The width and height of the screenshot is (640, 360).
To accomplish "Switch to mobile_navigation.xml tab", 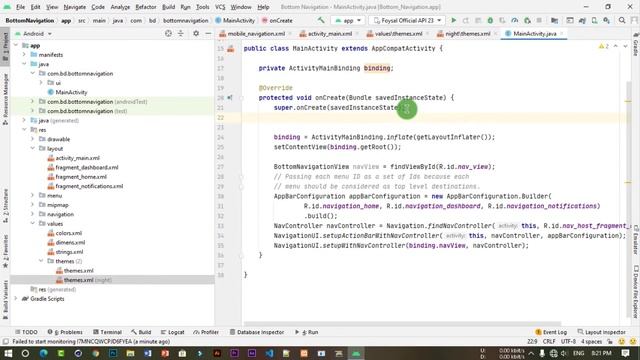I will [x=256, y=33].
